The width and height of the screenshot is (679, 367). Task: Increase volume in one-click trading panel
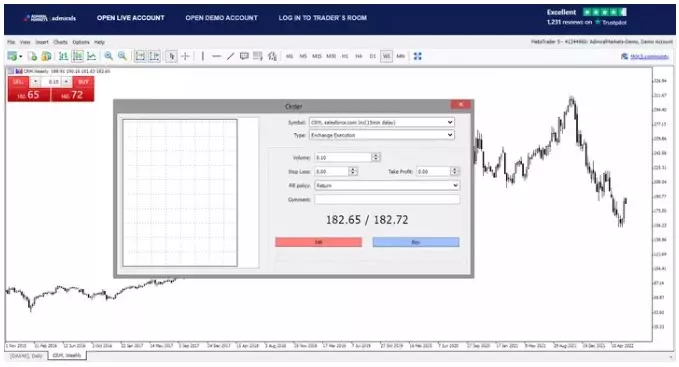pos(66,82)
